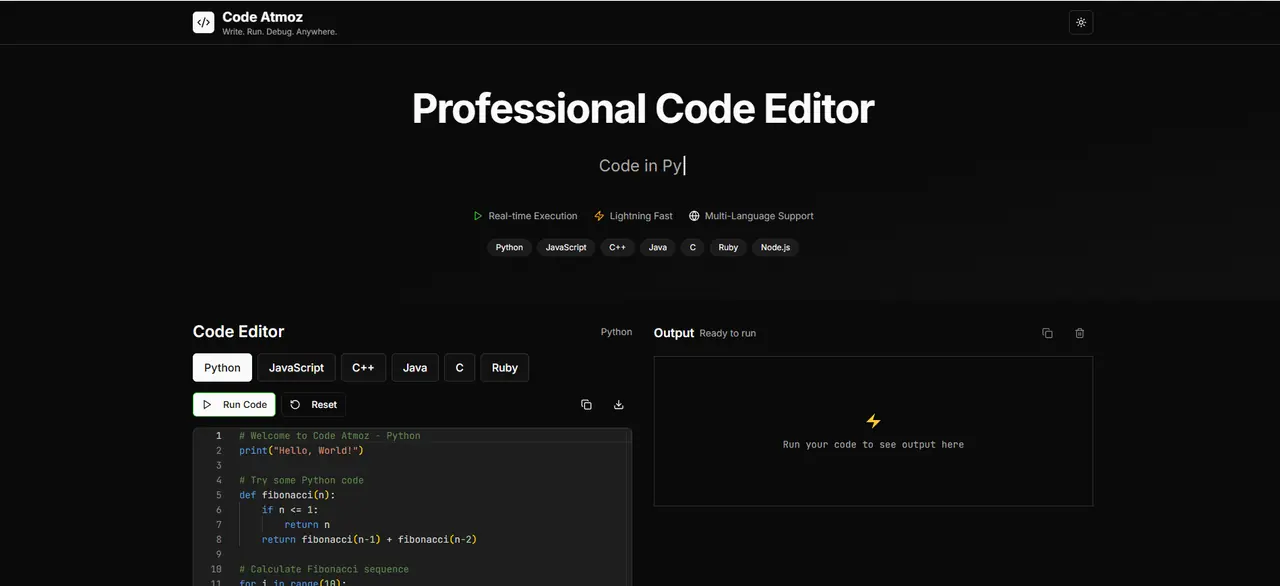Image resolution: width=1280 pixels, height=586 pixels.
Task: Click the 'return fibonacci(n-1) + fibonacci(n-2)' line
Action: 369,540
